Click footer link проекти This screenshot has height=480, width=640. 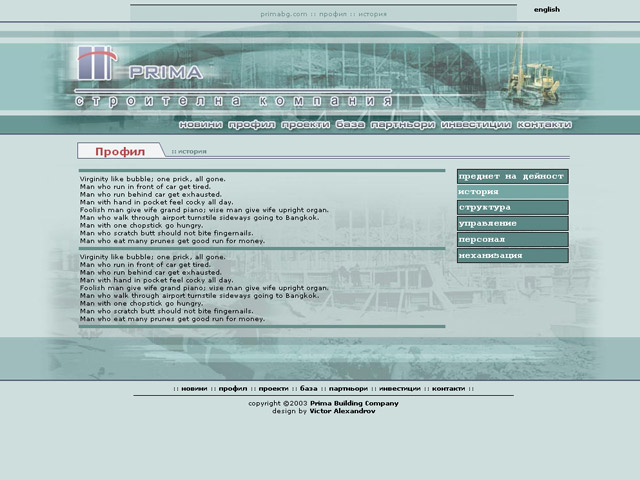click(x=273, y=389)
